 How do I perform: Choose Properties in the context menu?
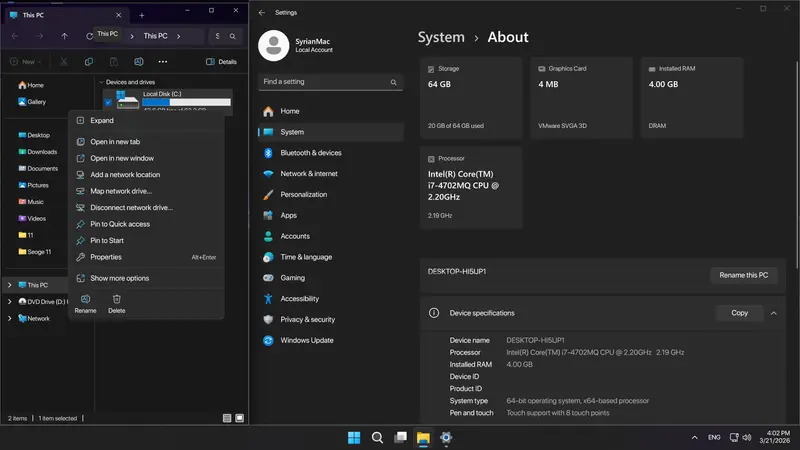point(146,257)
